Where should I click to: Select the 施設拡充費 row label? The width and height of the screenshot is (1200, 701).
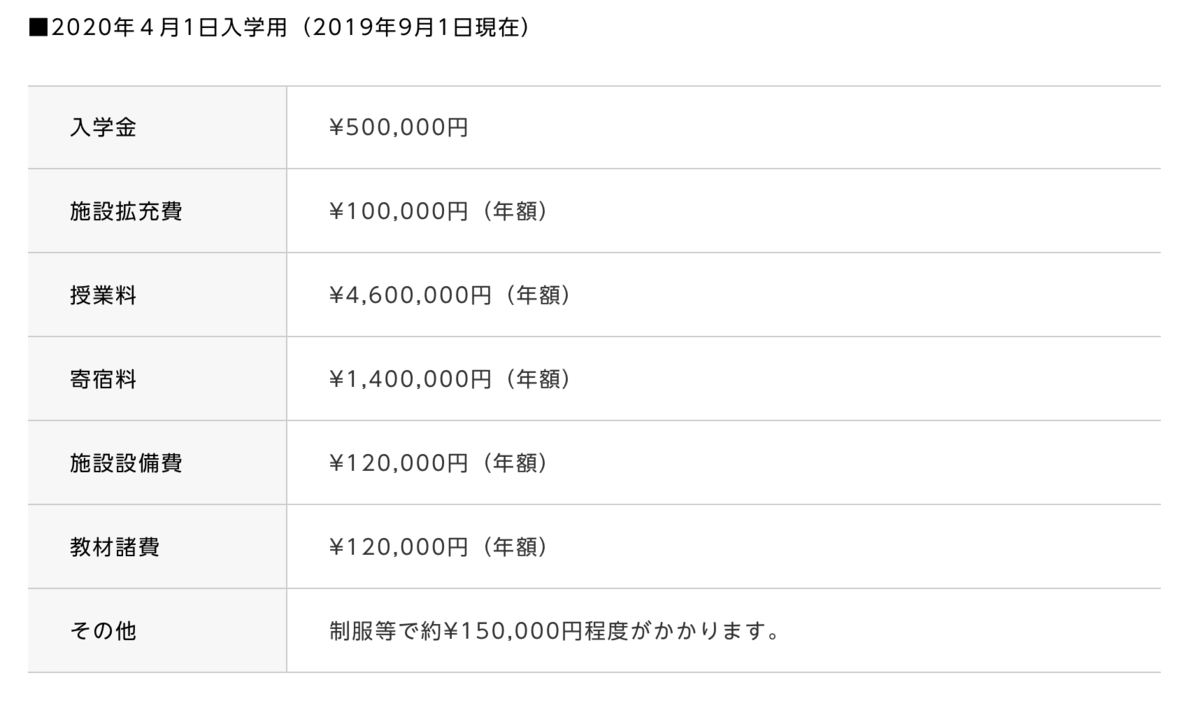[x=126, y=212]
